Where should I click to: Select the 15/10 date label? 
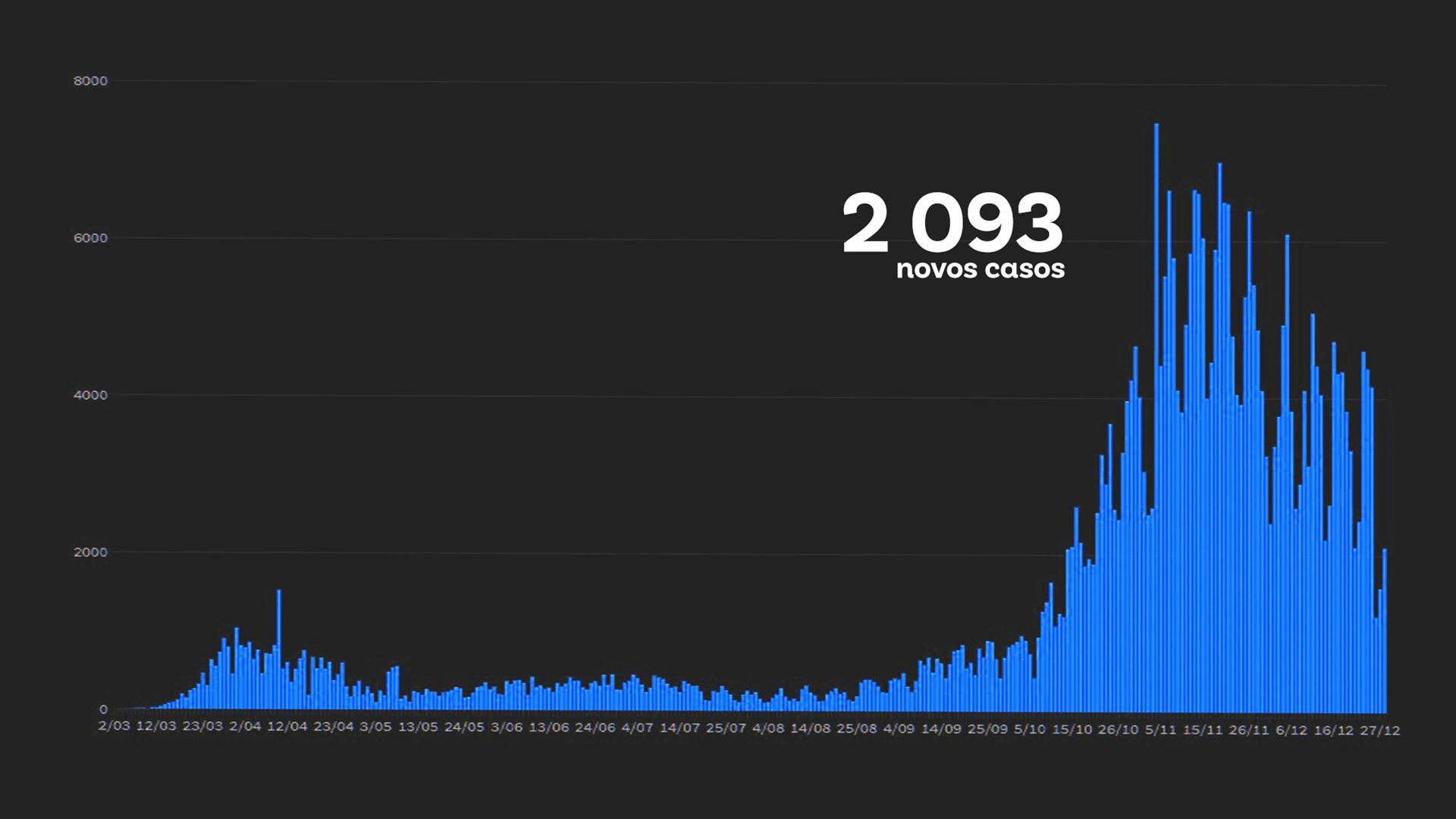pos(1072,730)
